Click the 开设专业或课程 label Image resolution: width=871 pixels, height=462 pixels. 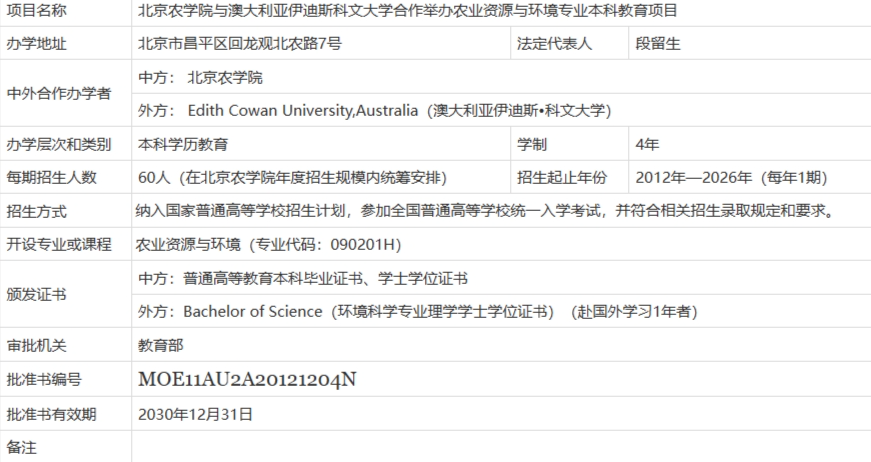(59, 244)
